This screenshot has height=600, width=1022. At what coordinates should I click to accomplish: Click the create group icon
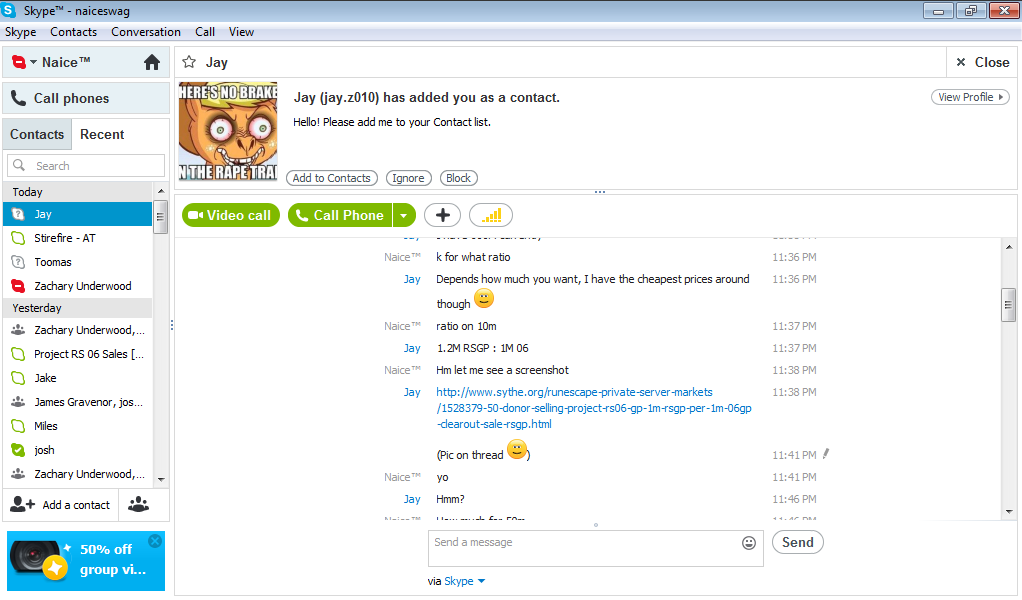tap(138, 505)
